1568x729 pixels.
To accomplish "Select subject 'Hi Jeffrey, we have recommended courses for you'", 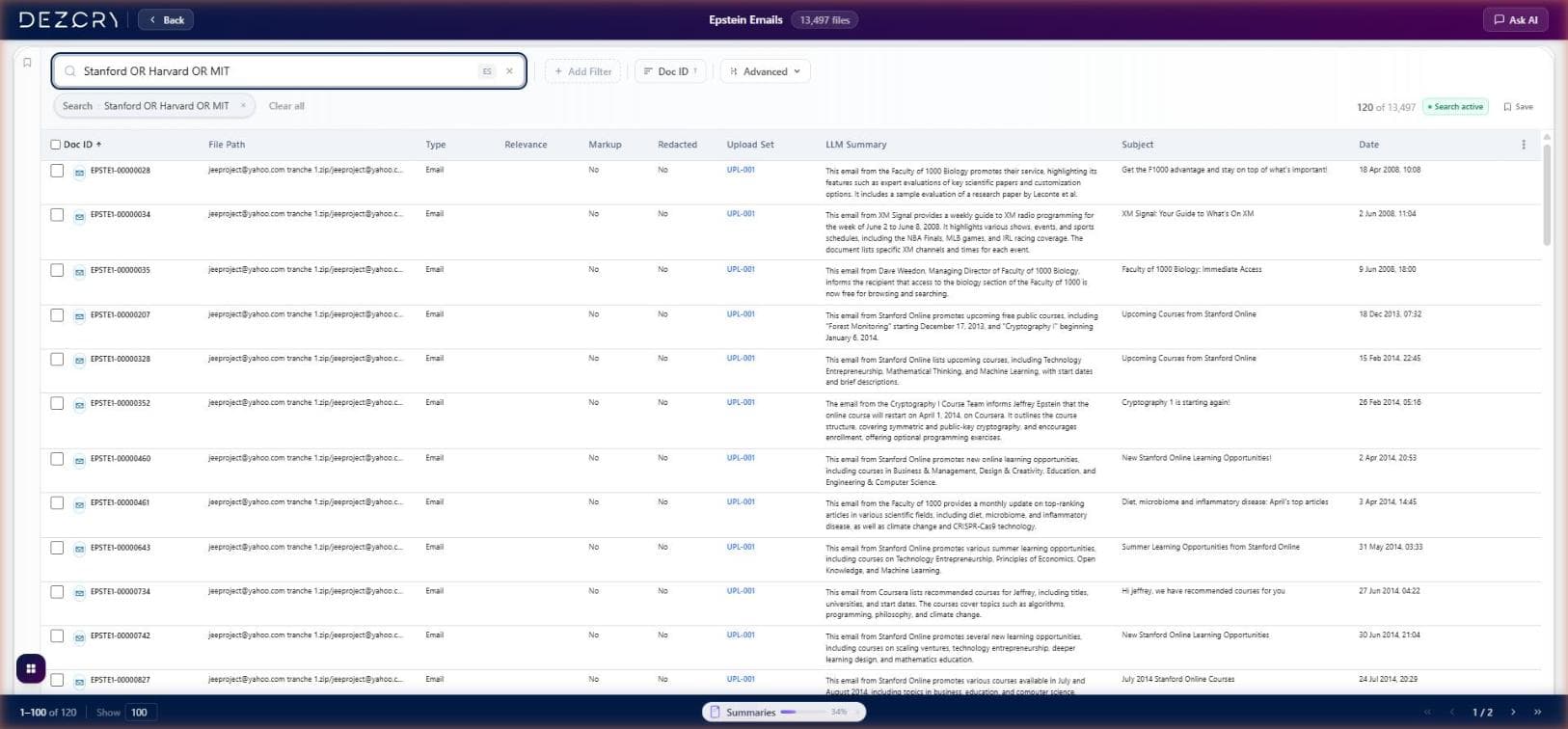I will tap(1203, 591).
